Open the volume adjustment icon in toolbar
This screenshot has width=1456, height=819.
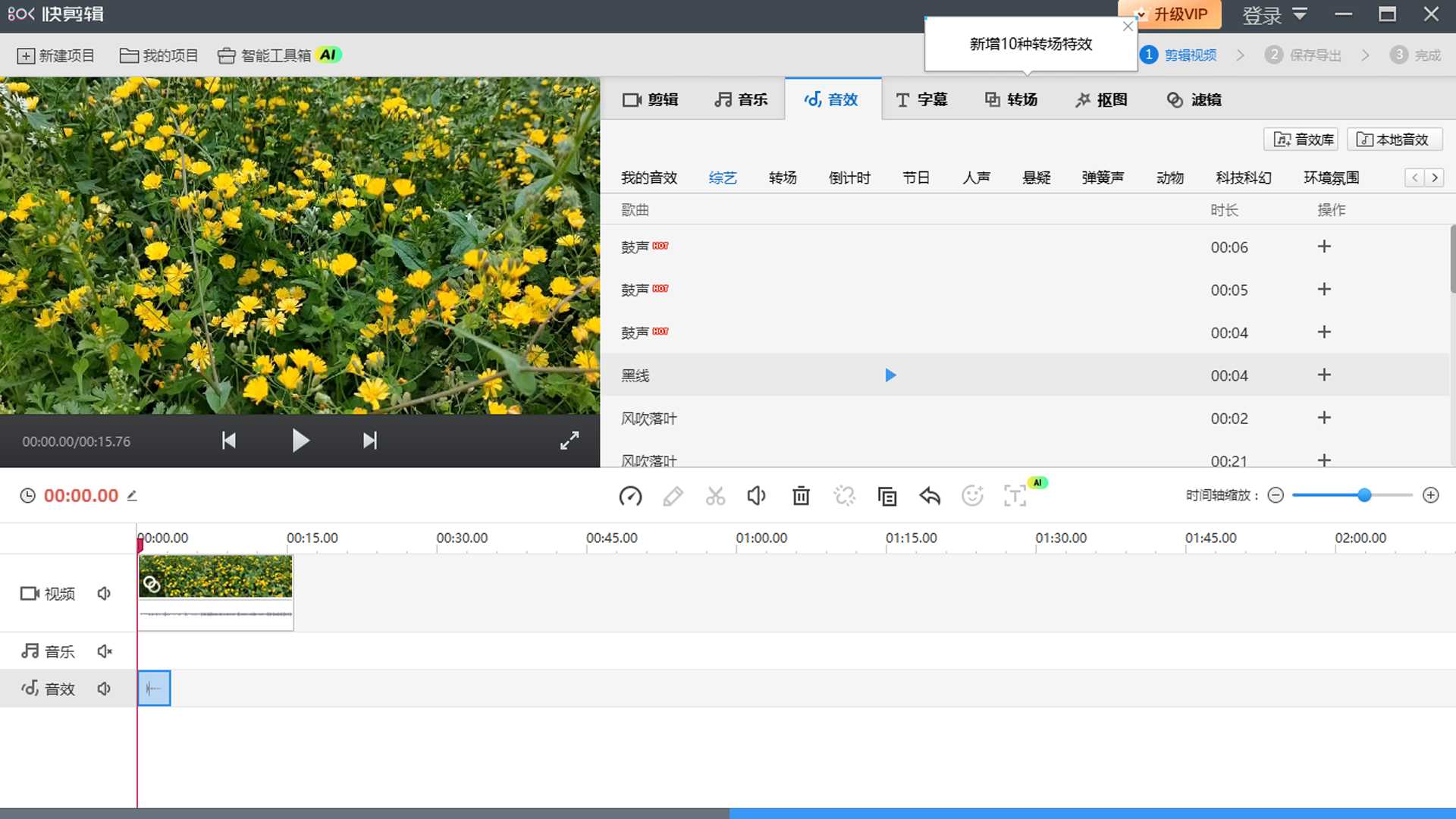[756, 496]
